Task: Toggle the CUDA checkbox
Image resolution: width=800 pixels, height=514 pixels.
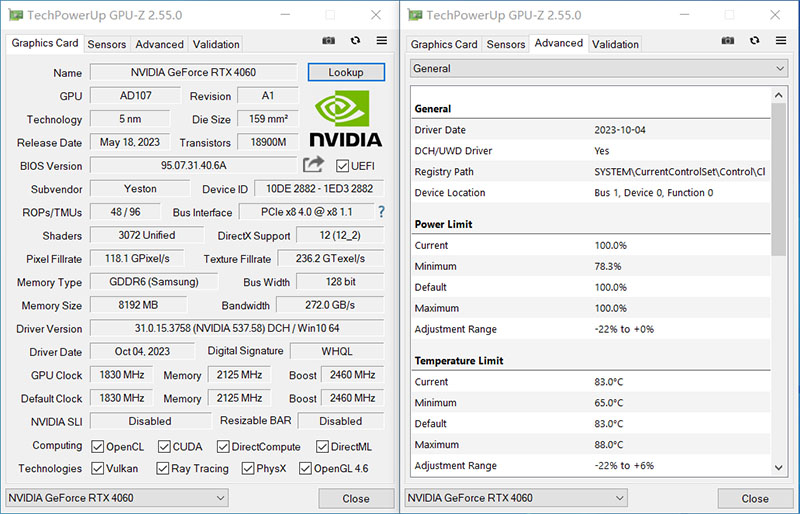Action: pos(164,447)
